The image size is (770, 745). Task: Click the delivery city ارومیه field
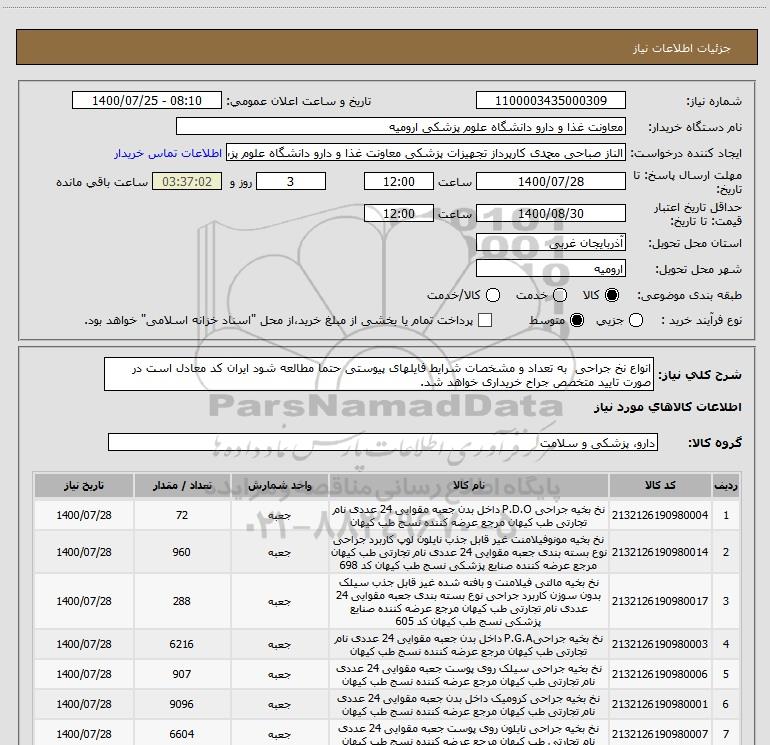pos(551,269)
